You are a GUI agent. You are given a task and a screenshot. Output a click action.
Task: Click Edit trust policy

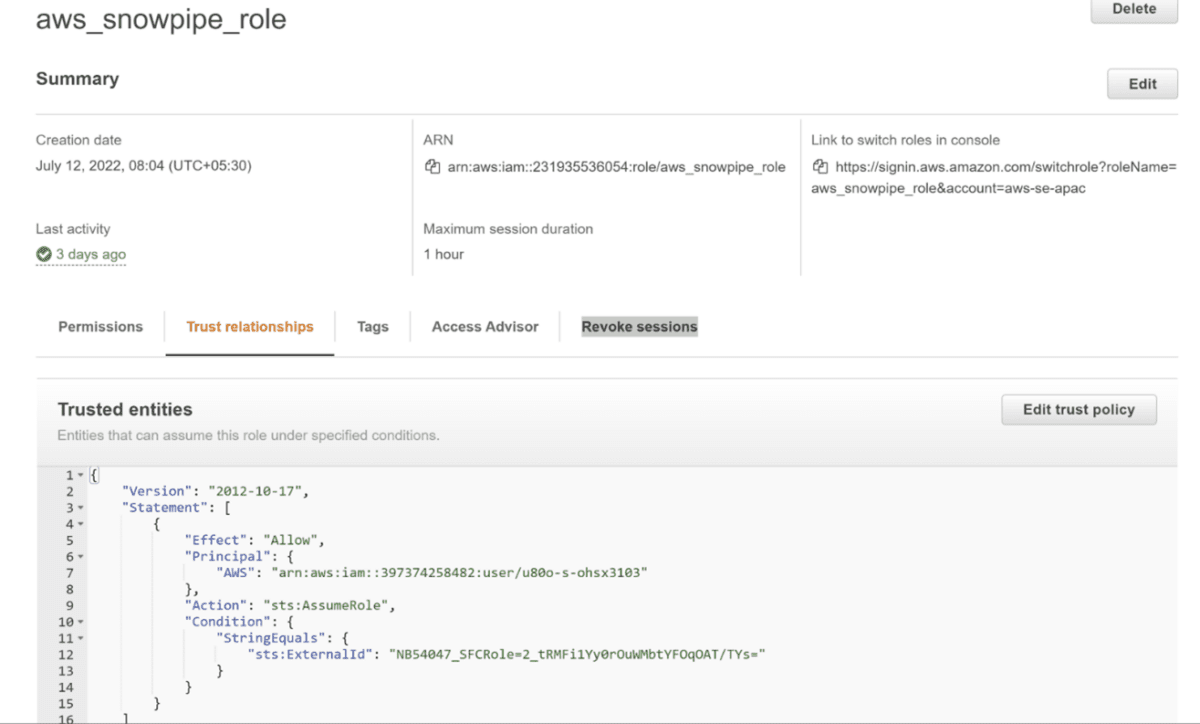(x=1079, y=409)
